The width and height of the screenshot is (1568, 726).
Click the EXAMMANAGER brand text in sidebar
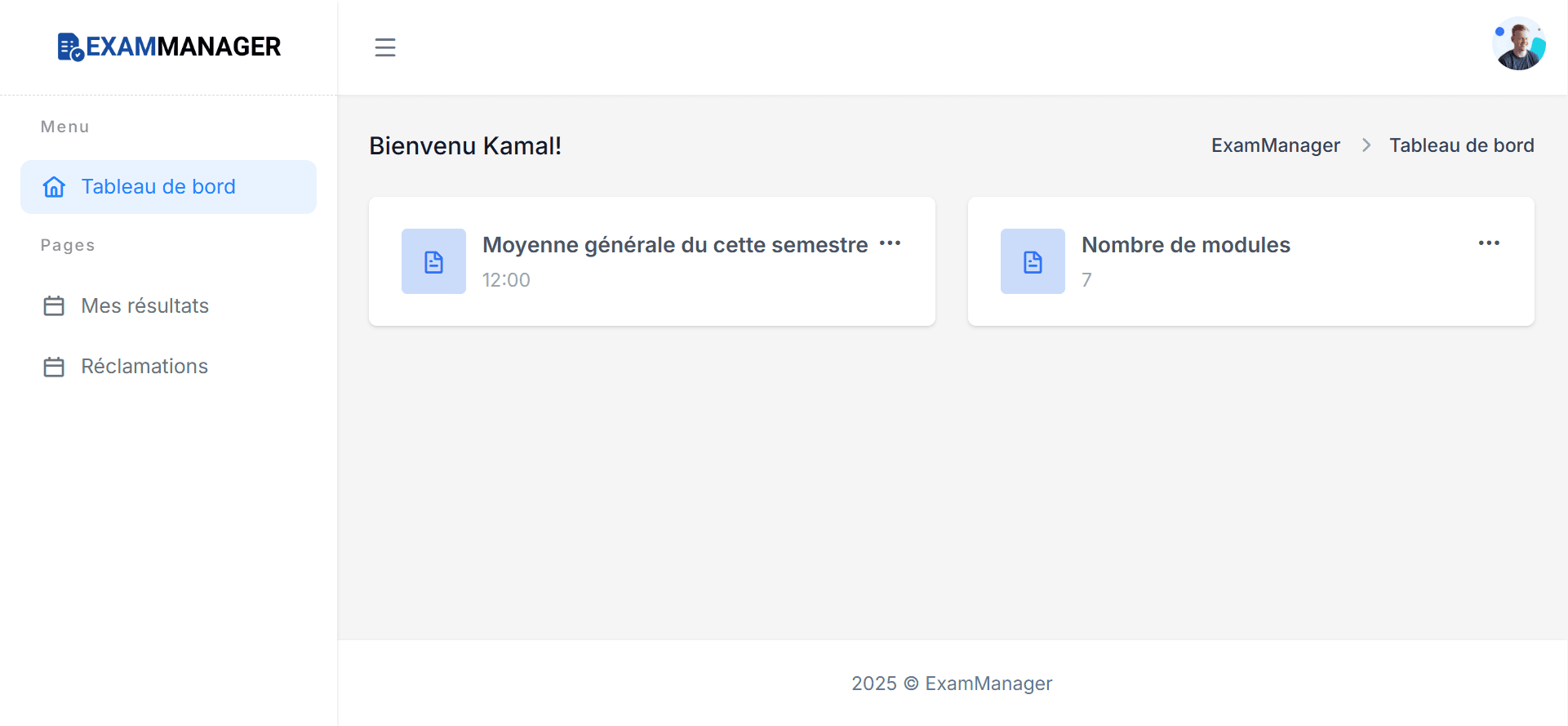pyautogui.click(x=184, y=47)
